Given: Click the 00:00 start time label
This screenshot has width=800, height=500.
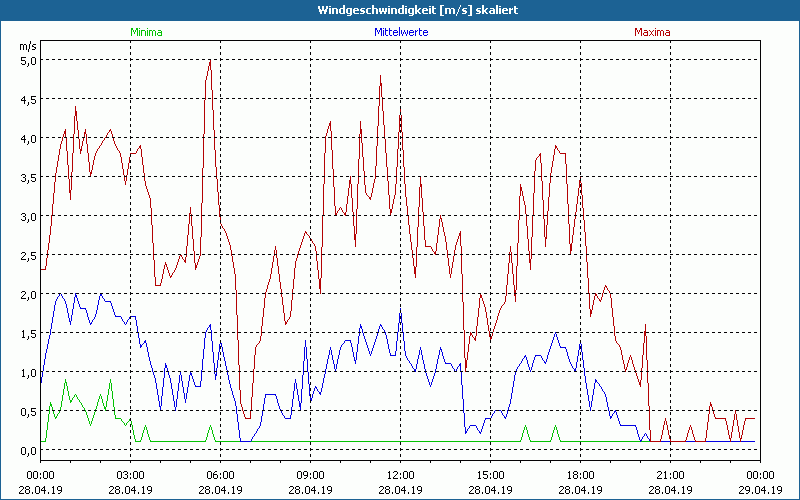Looking at the screenshot, I should (x=40, y=474).
